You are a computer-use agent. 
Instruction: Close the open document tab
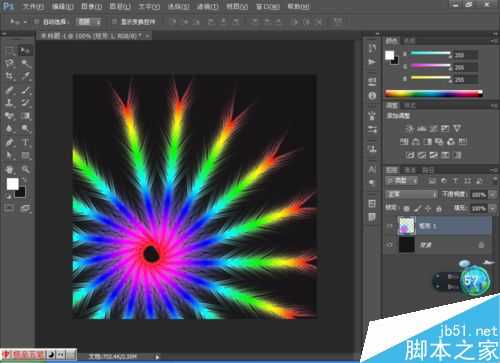tap(147, 35)
